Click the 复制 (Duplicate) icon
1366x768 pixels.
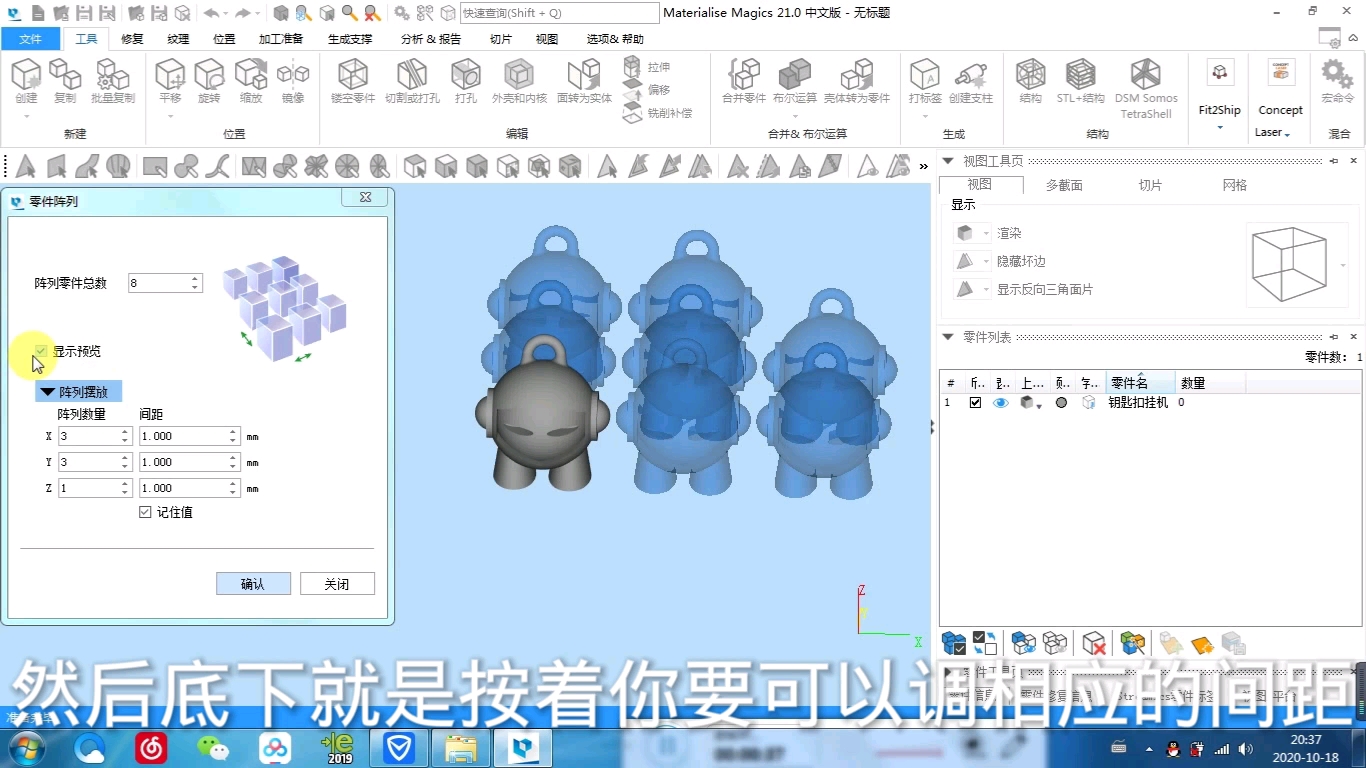[65, 81]
